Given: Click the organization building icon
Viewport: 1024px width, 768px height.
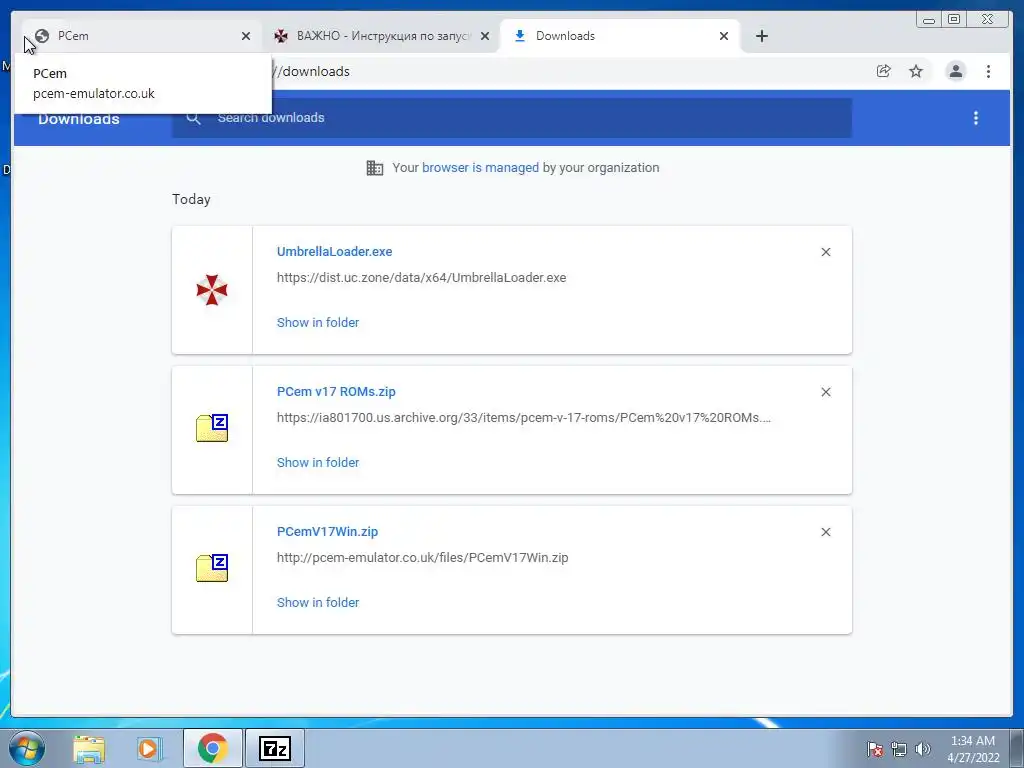Looking at the screenshot, I should (x=375, y=168).
